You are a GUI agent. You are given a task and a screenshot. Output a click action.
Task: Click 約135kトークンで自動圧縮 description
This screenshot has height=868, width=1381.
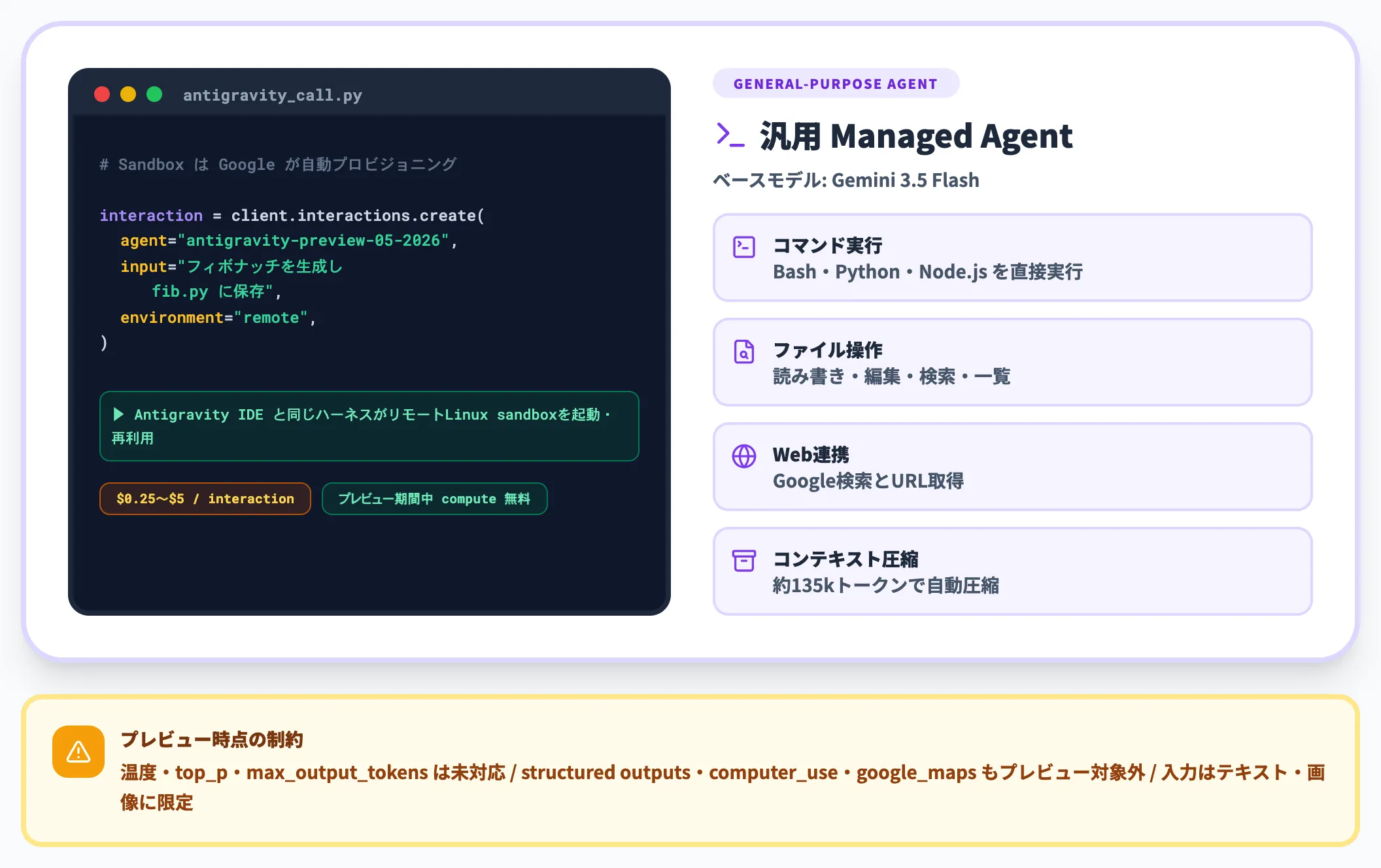pyautogui.click(x=886, y=585)
